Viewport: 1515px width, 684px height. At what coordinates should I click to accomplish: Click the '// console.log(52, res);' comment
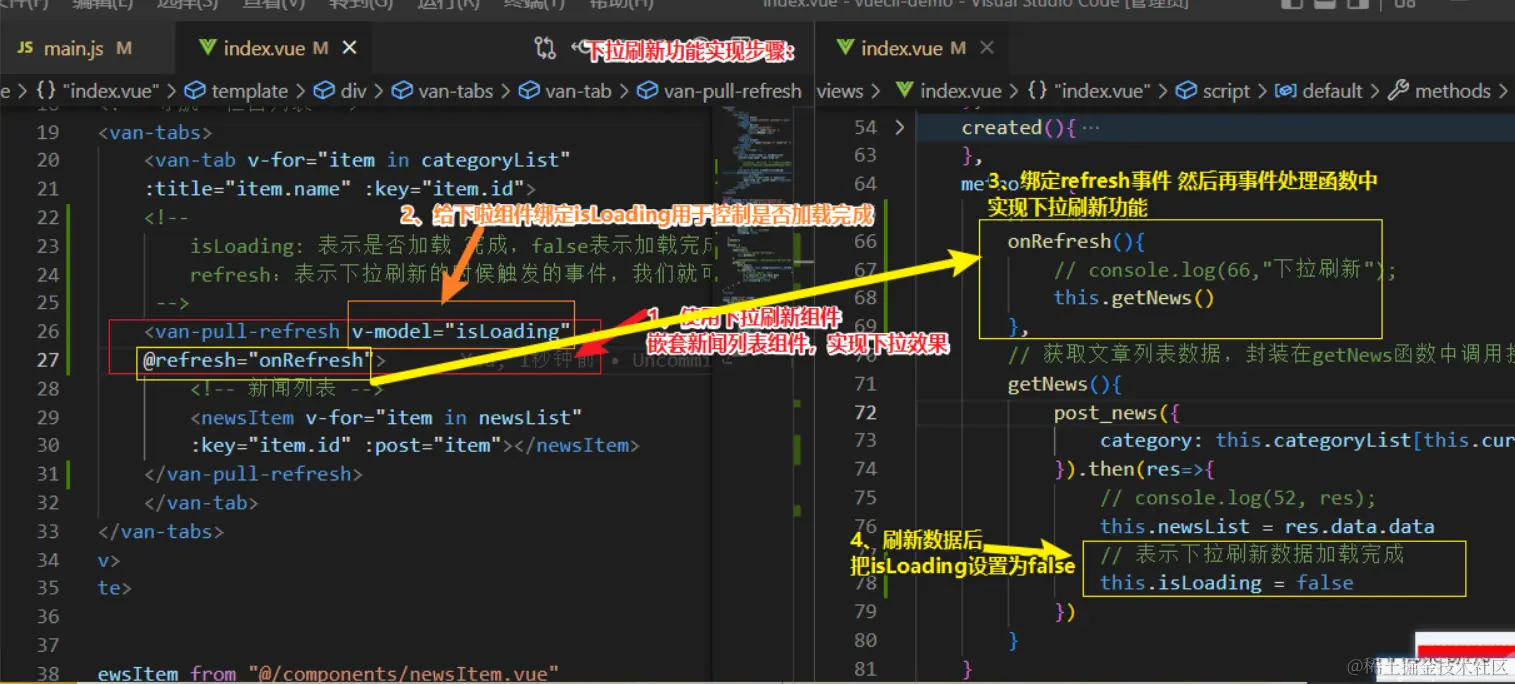(1238, 498)
